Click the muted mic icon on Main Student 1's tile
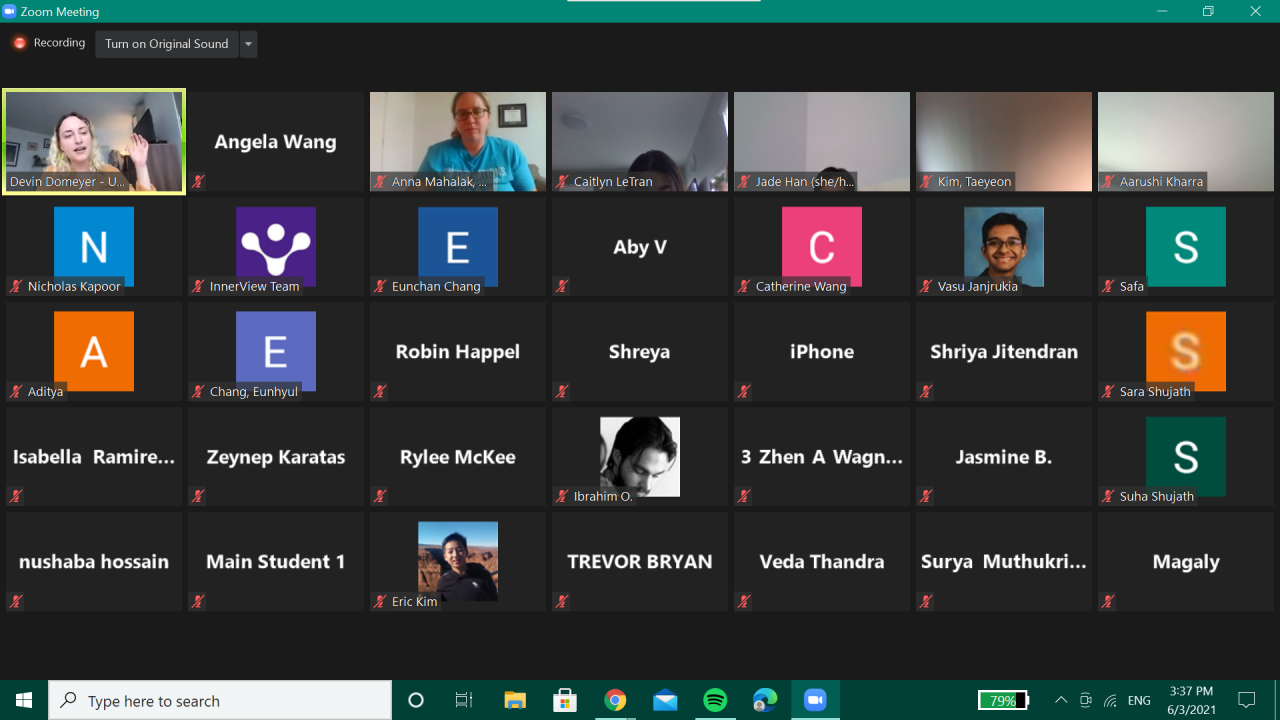This screenshot has width=1280, height=720. tap(198, 602)
